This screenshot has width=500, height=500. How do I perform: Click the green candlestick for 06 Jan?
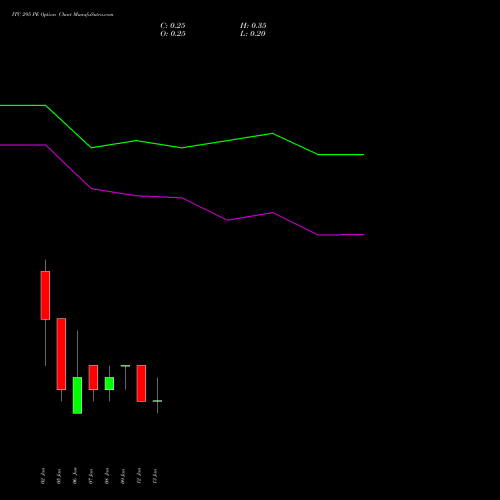click(77, 395)
